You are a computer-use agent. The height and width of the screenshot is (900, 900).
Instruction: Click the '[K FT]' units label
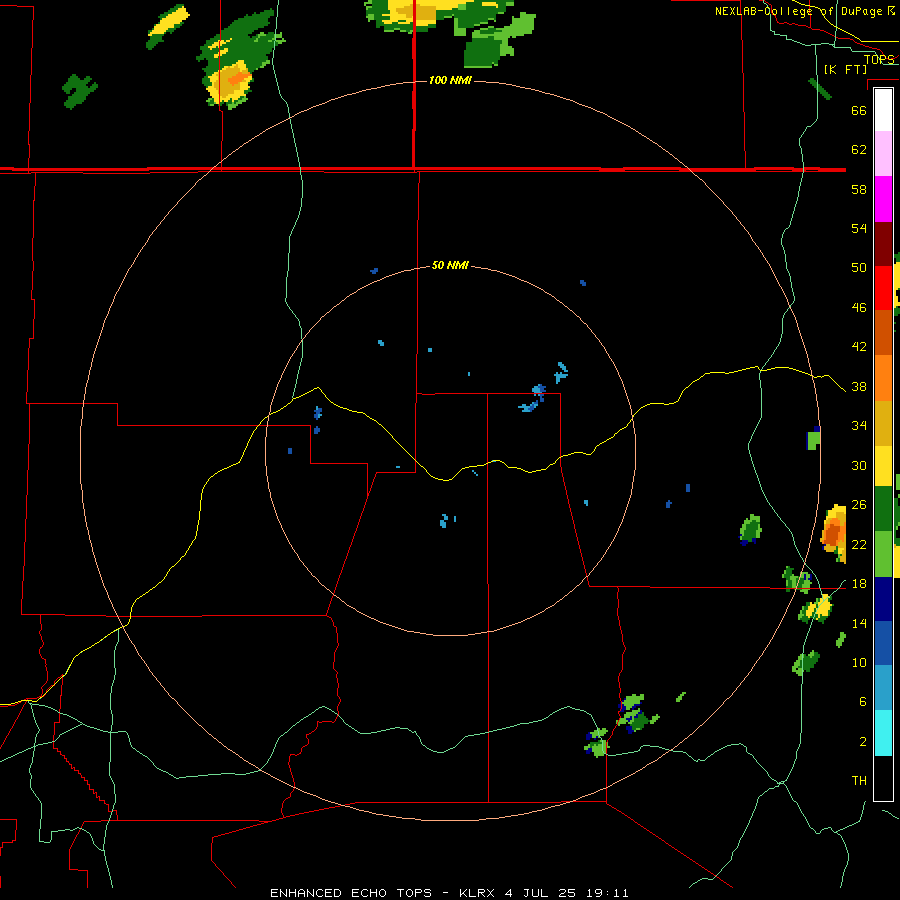(845, 69)
